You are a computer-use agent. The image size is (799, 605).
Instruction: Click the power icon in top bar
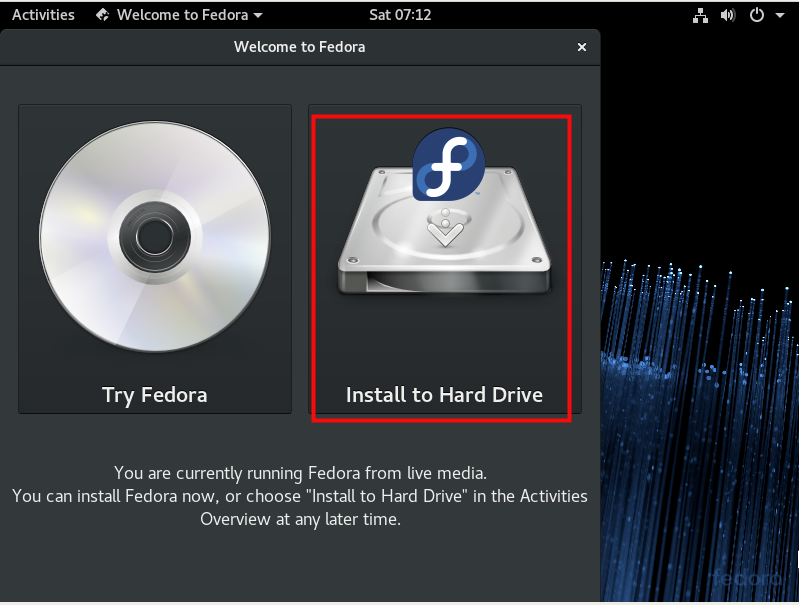[x=757, y=15]
